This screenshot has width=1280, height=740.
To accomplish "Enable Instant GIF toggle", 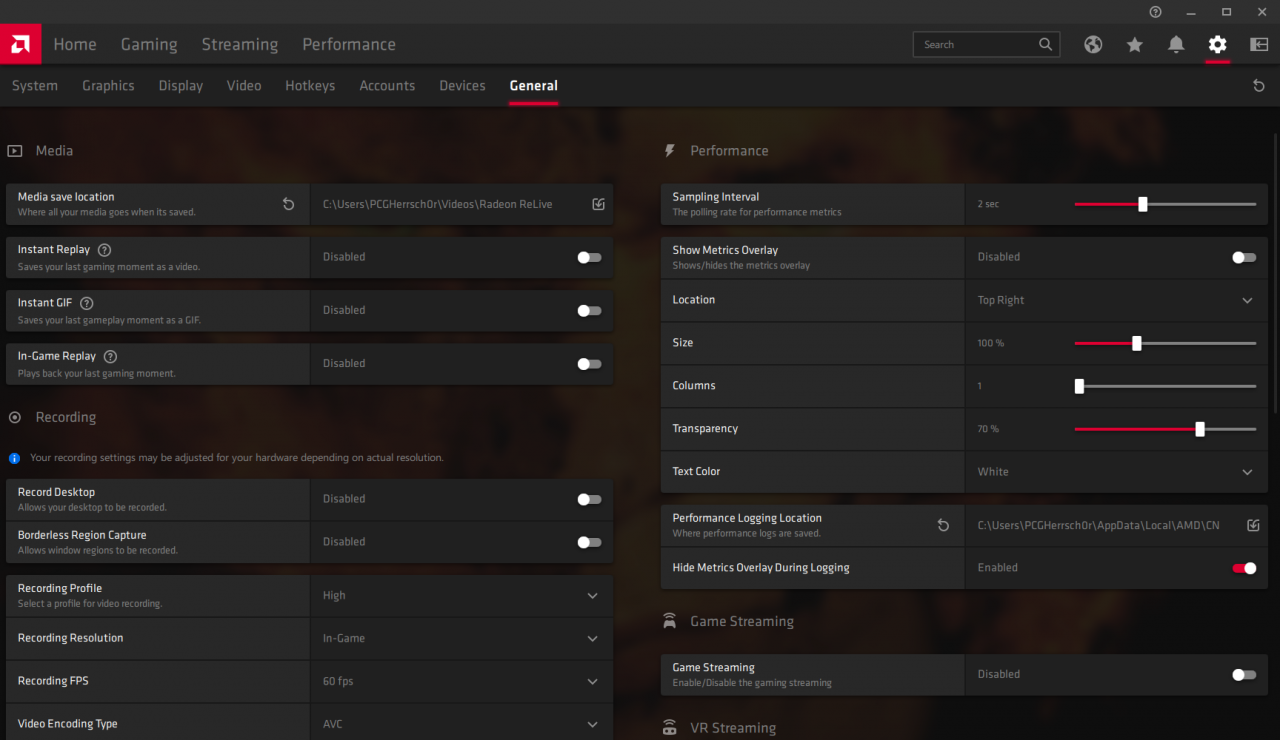I will (590, 310).
